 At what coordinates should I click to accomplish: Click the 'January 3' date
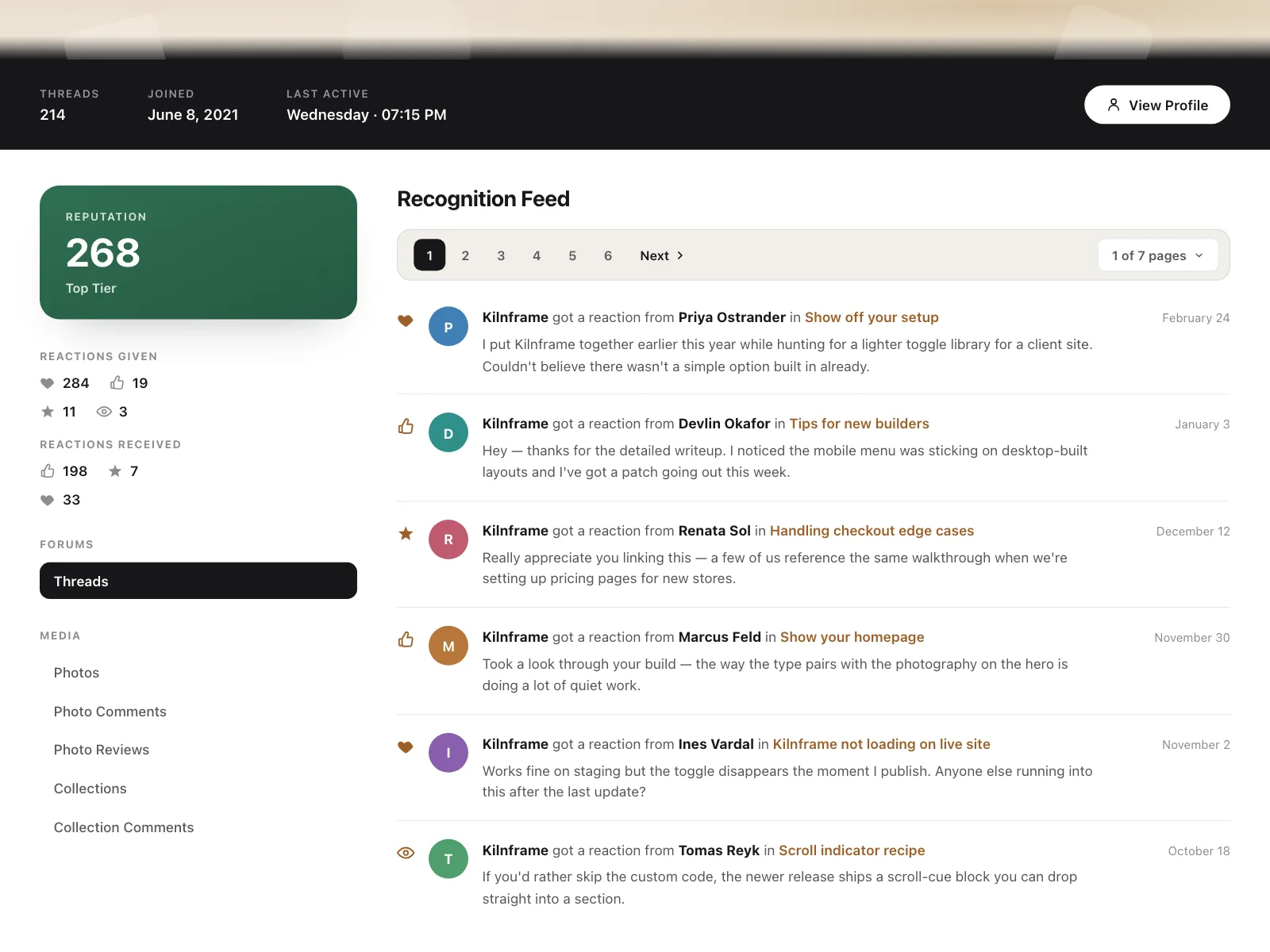(x=1202, y=424)
